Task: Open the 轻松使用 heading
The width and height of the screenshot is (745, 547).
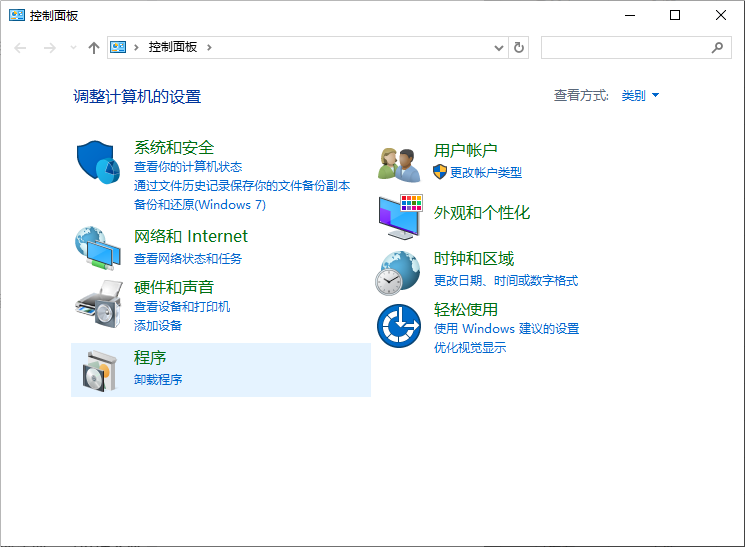Action: click(x=466, y=309)
